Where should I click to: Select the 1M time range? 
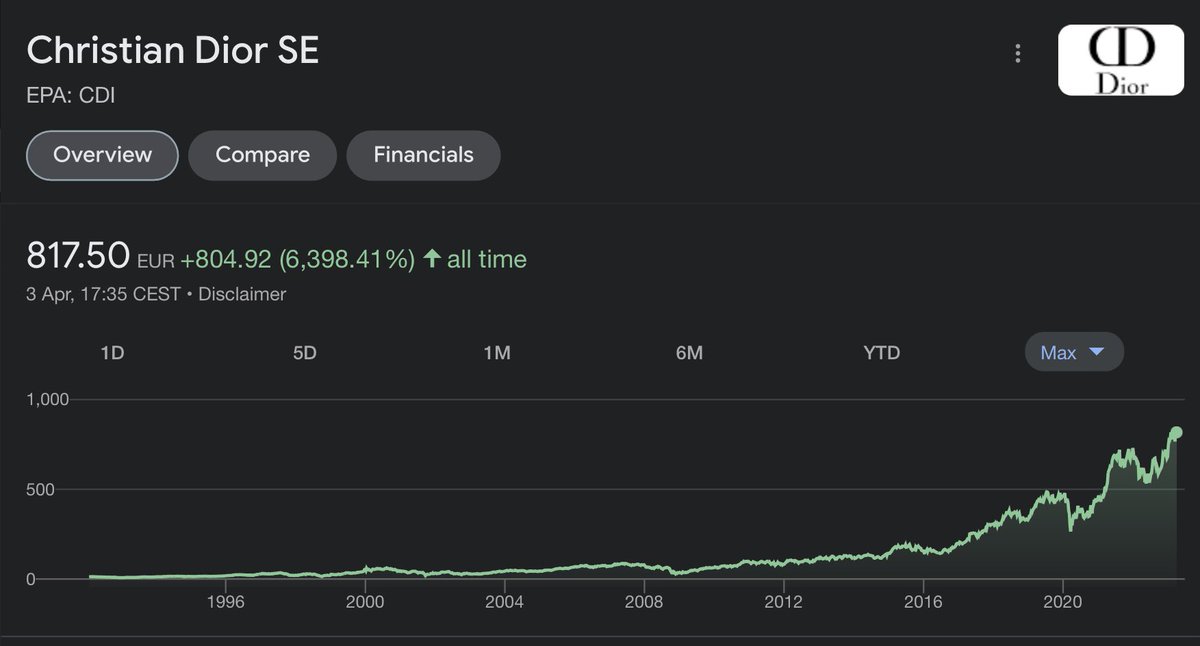coord(497,352)
